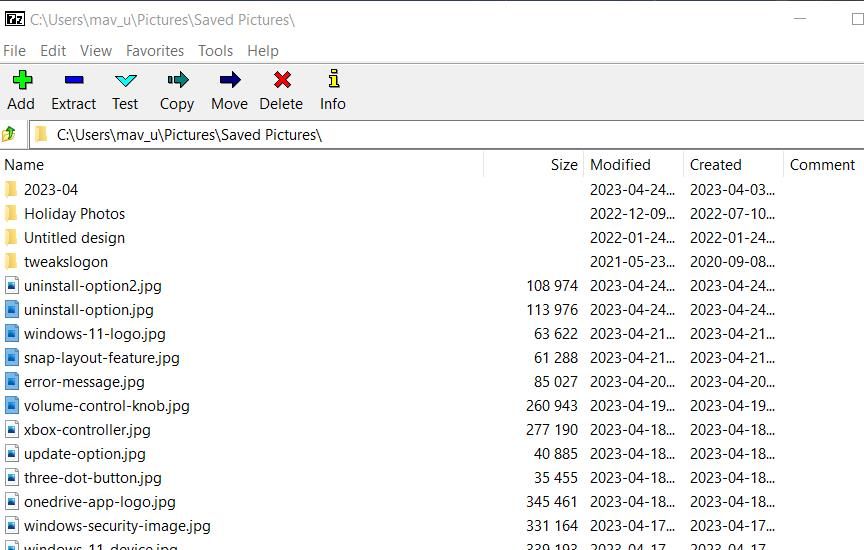Viewport: 864px width, 550px height.
Task: Open the View menu
Action: pos(96,51)
